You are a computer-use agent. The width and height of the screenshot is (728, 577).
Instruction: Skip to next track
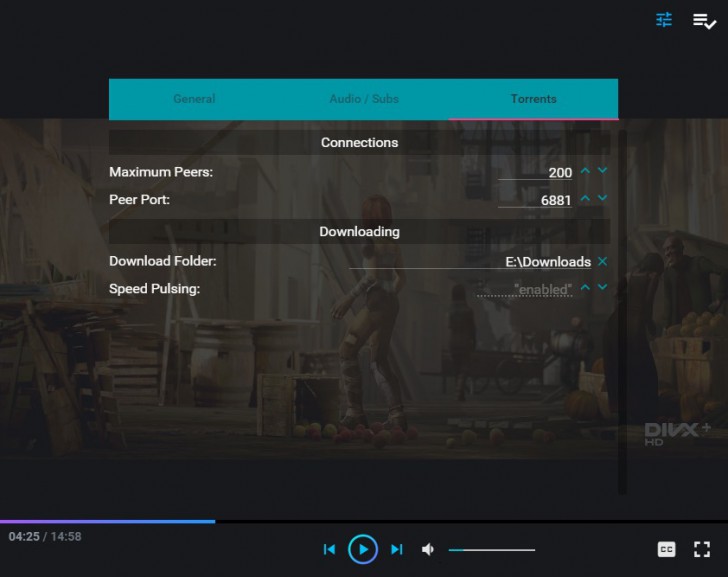(396, 550)
